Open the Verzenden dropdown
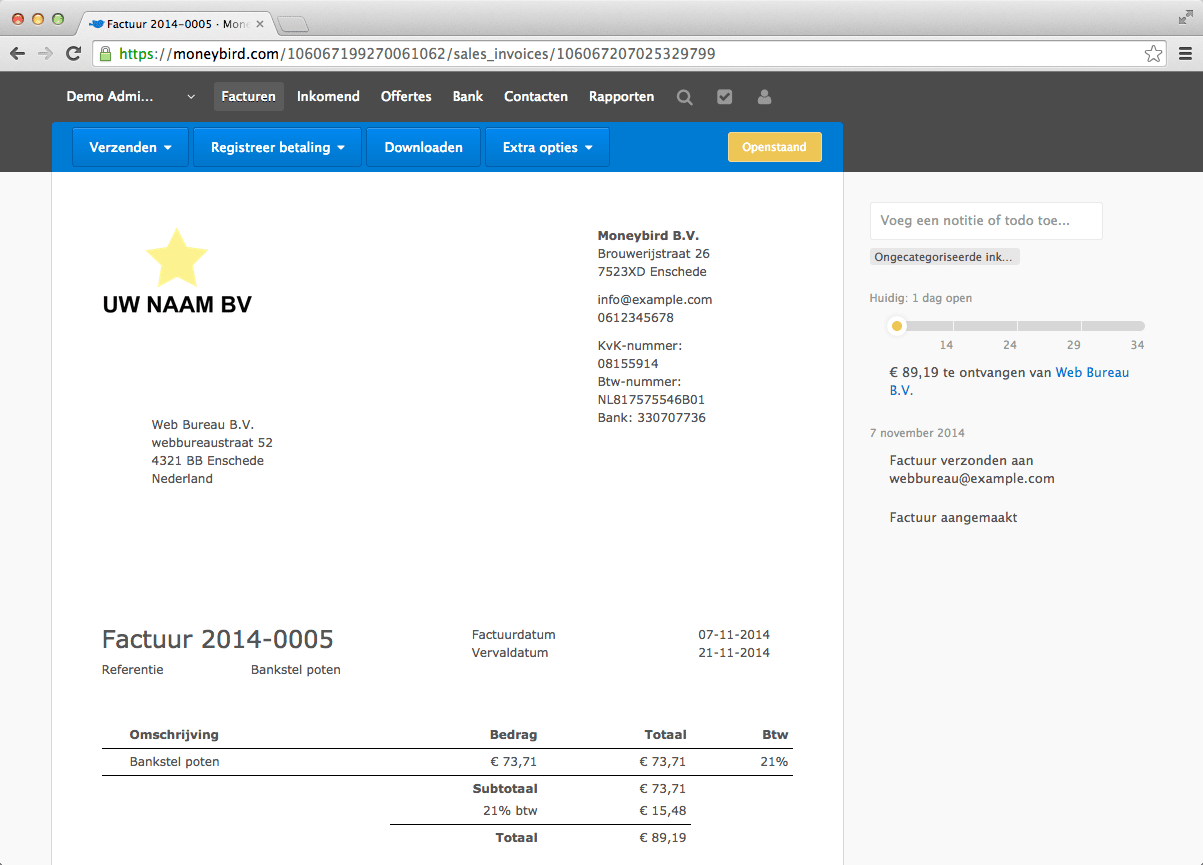This screenshot has height=865, width=1203. 130,146
